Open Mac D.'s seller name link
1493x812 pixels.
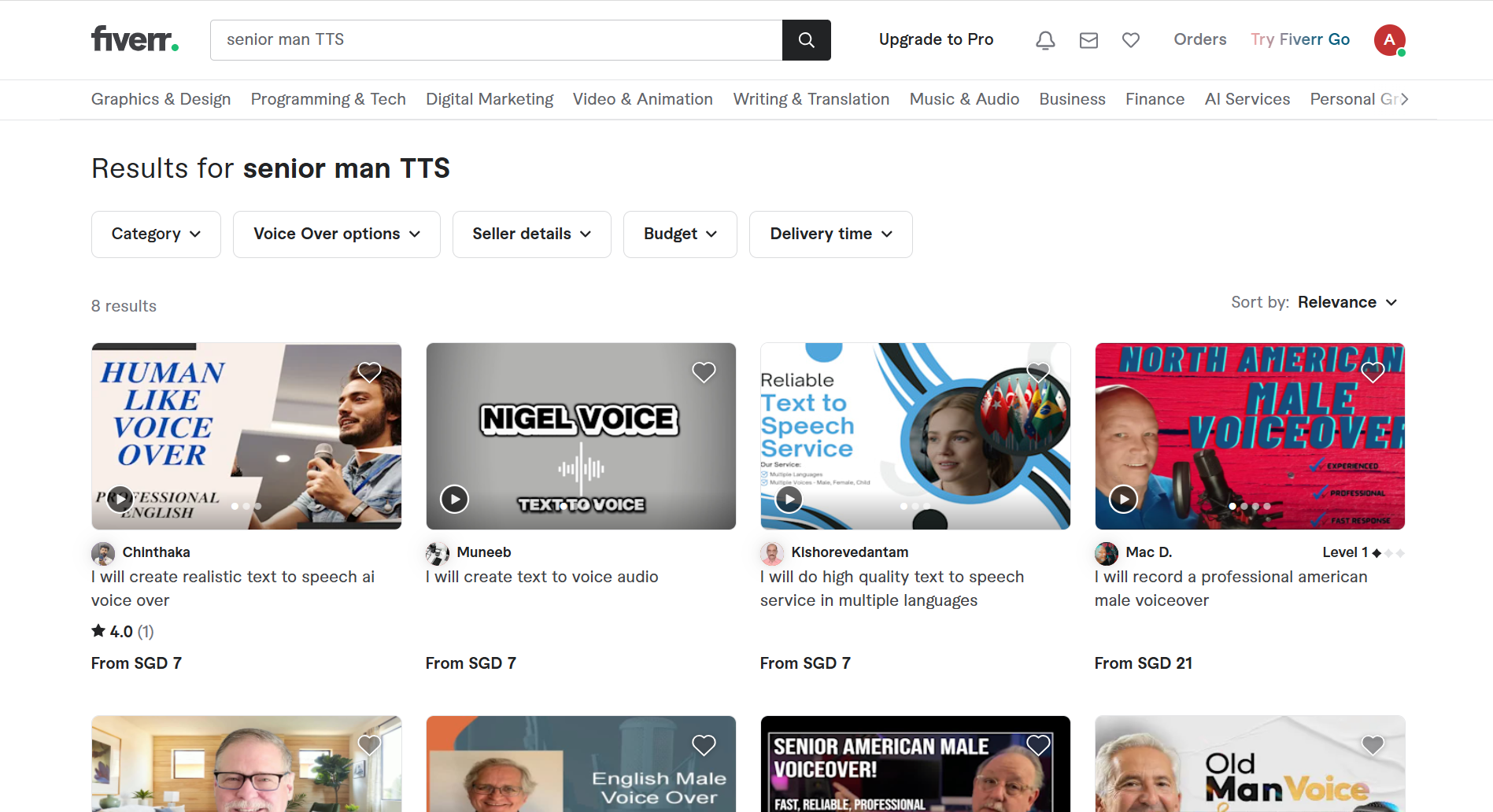1149,552
